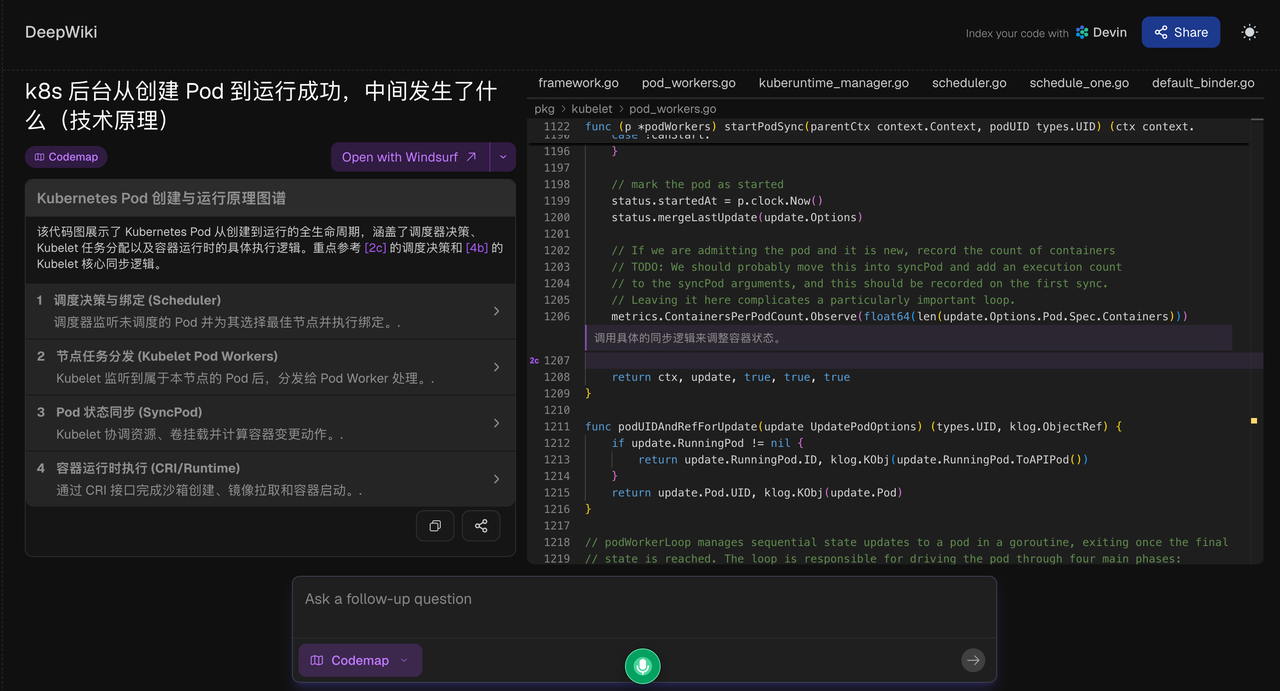The width and height of the screenshot is (1280, 691).
Task: Click the green microphone button
Action: click(x=643, y=666)
